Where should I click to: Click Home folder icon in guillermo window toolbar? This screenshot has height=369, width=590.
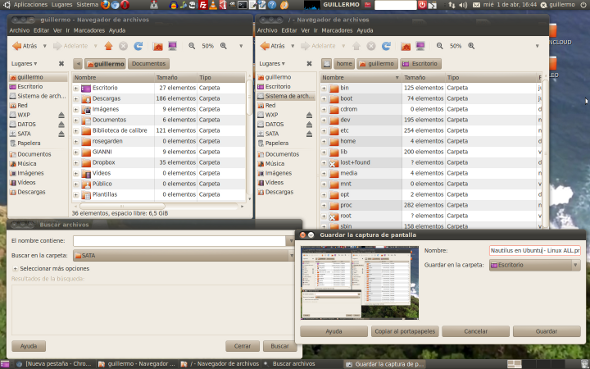158,46
